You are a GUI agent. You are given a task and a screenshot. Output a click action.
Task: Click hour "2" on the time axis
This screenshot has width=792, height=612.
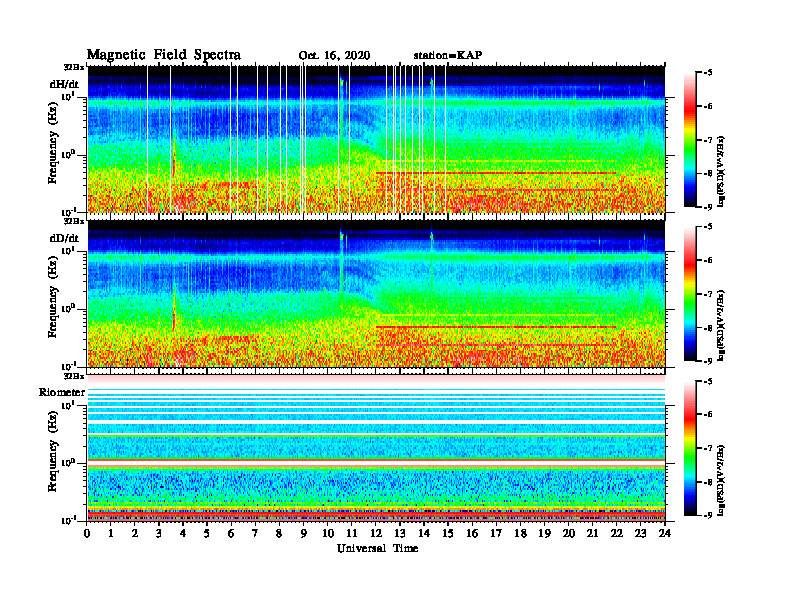coord(134,533)
